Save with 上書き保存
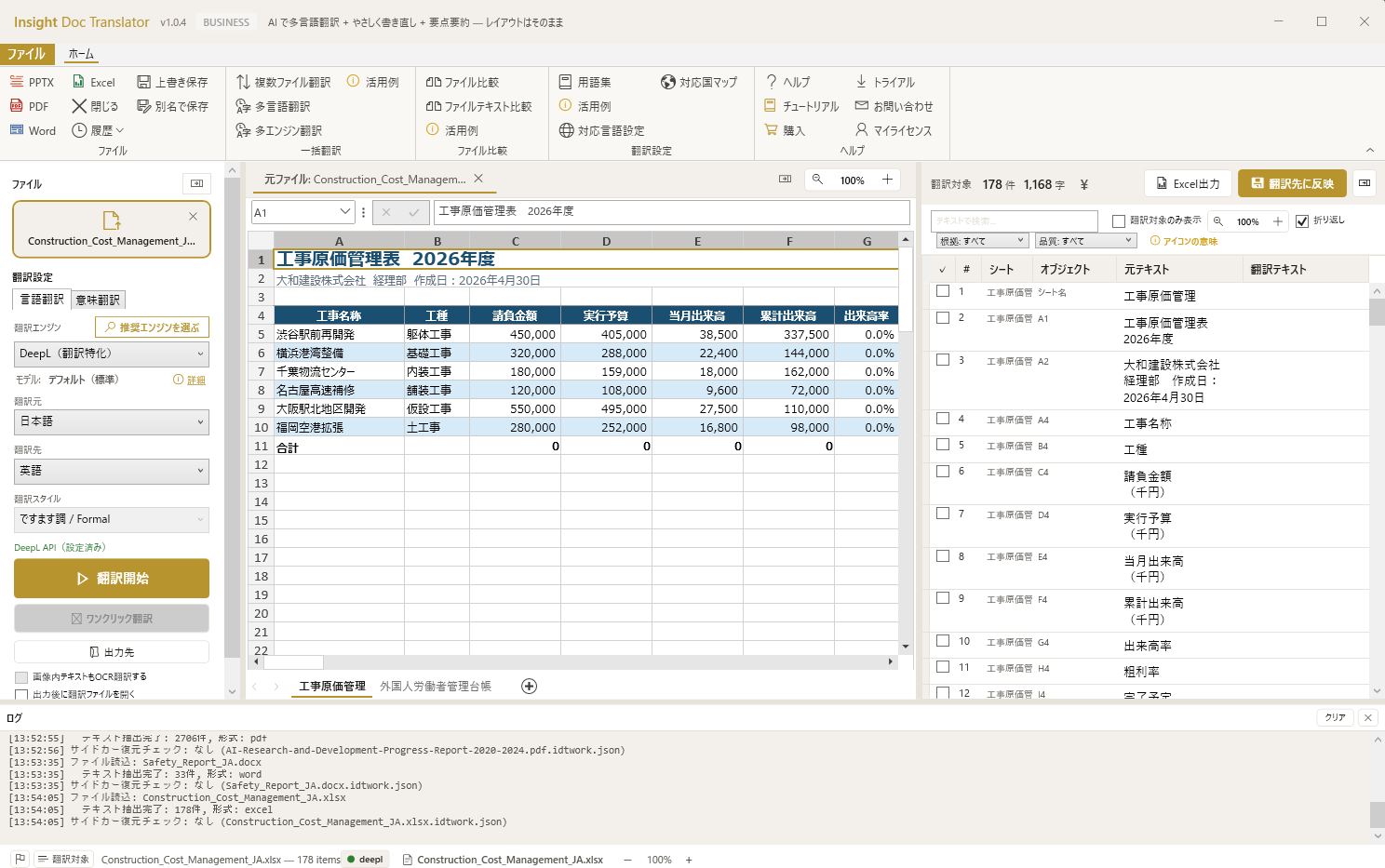The height and width of the screenshot is (868, 1385). click(172, 82)
